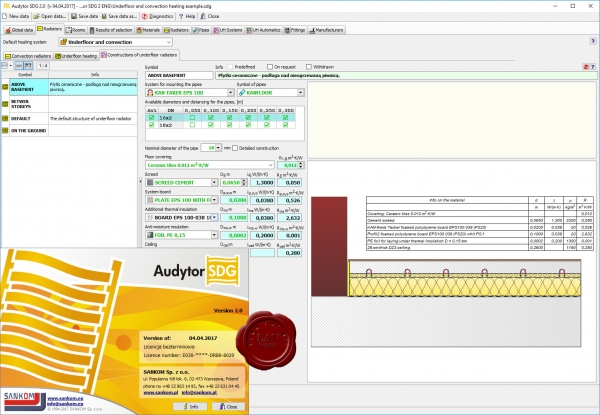Open the Materials tab
The height and width of the screenshot is (415, 600).
(x=148, y=30)
